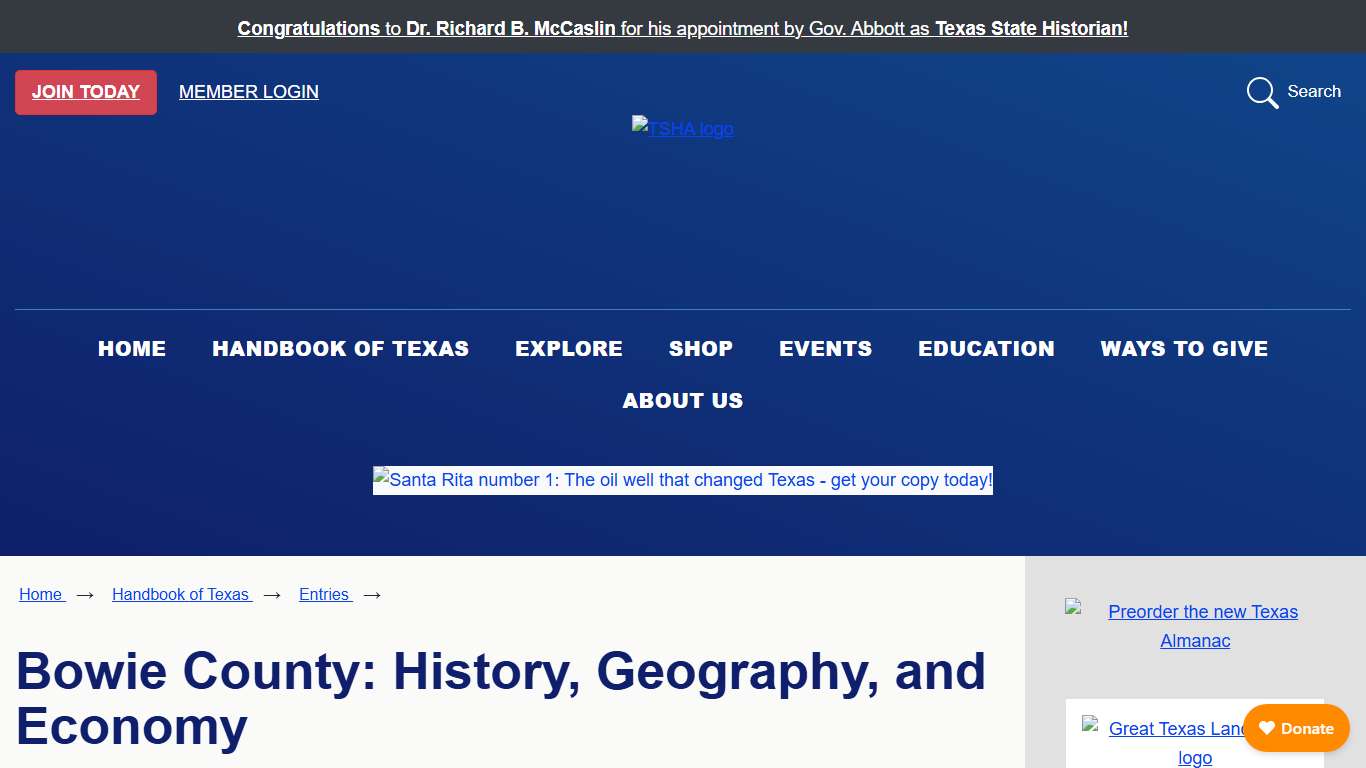Click the Entries breadcrumb link
Viewport: 1366px width, 768px height.
(324, 594)
